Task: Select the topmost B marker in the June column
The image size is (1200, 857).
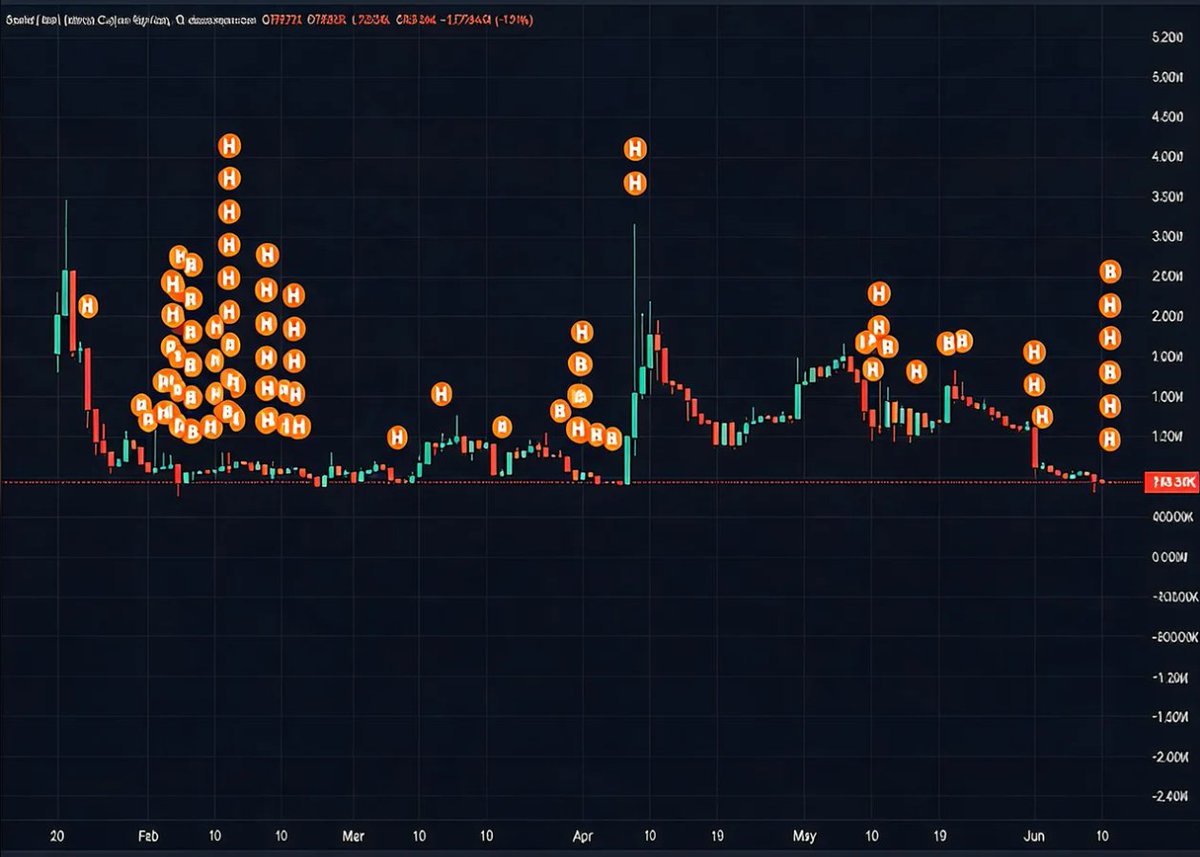Action: point(1110,271)
